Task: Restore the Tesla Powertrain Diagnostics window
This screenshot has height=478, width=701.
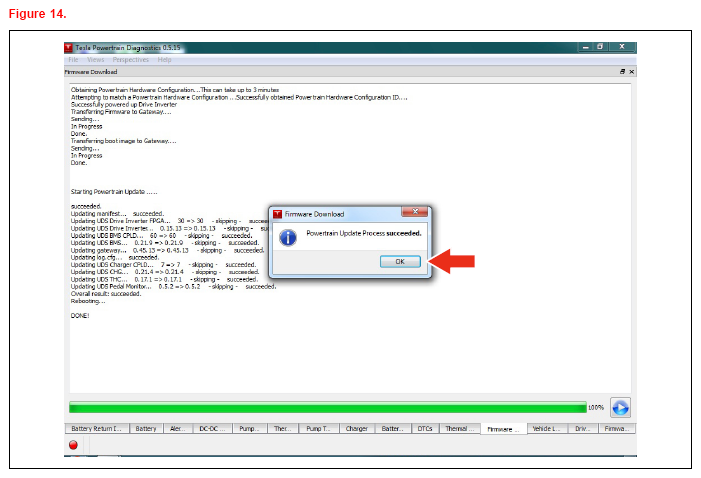Action: click(600, 47)
